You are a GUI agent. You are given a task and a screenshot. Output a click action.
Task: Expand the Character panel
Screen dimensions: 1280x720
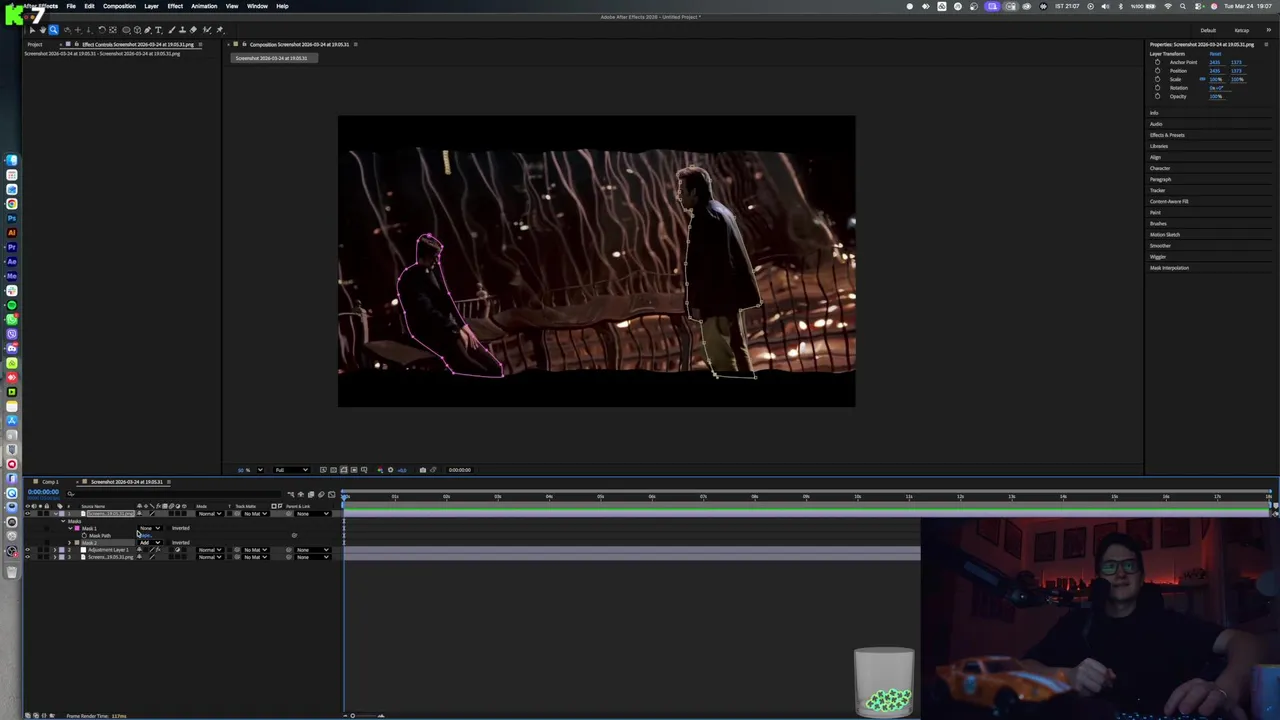tap(1159, 168)
